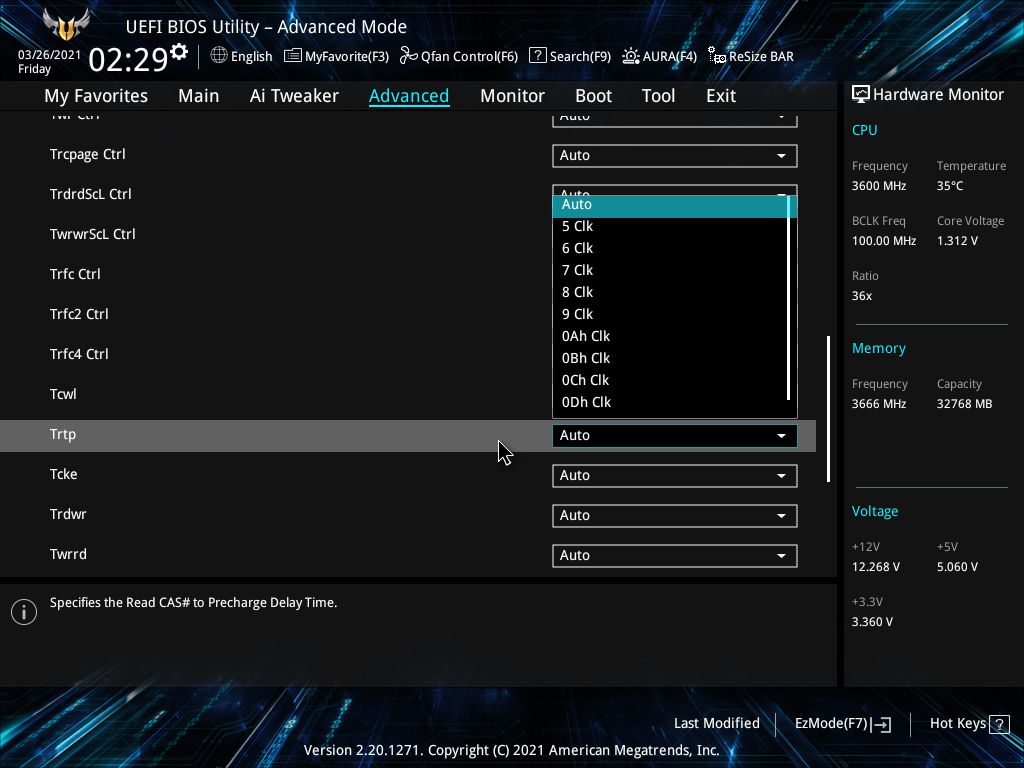Switch to EzMode(F7)
Image resolution: width=1024 pixels, height=768 pixels.
[x=842, y=724]
